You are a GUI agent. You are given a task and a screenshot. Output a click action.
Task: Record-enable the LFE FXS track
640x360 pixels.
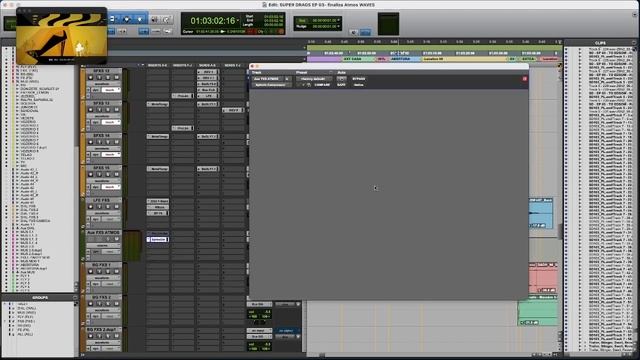click(91, 207)
